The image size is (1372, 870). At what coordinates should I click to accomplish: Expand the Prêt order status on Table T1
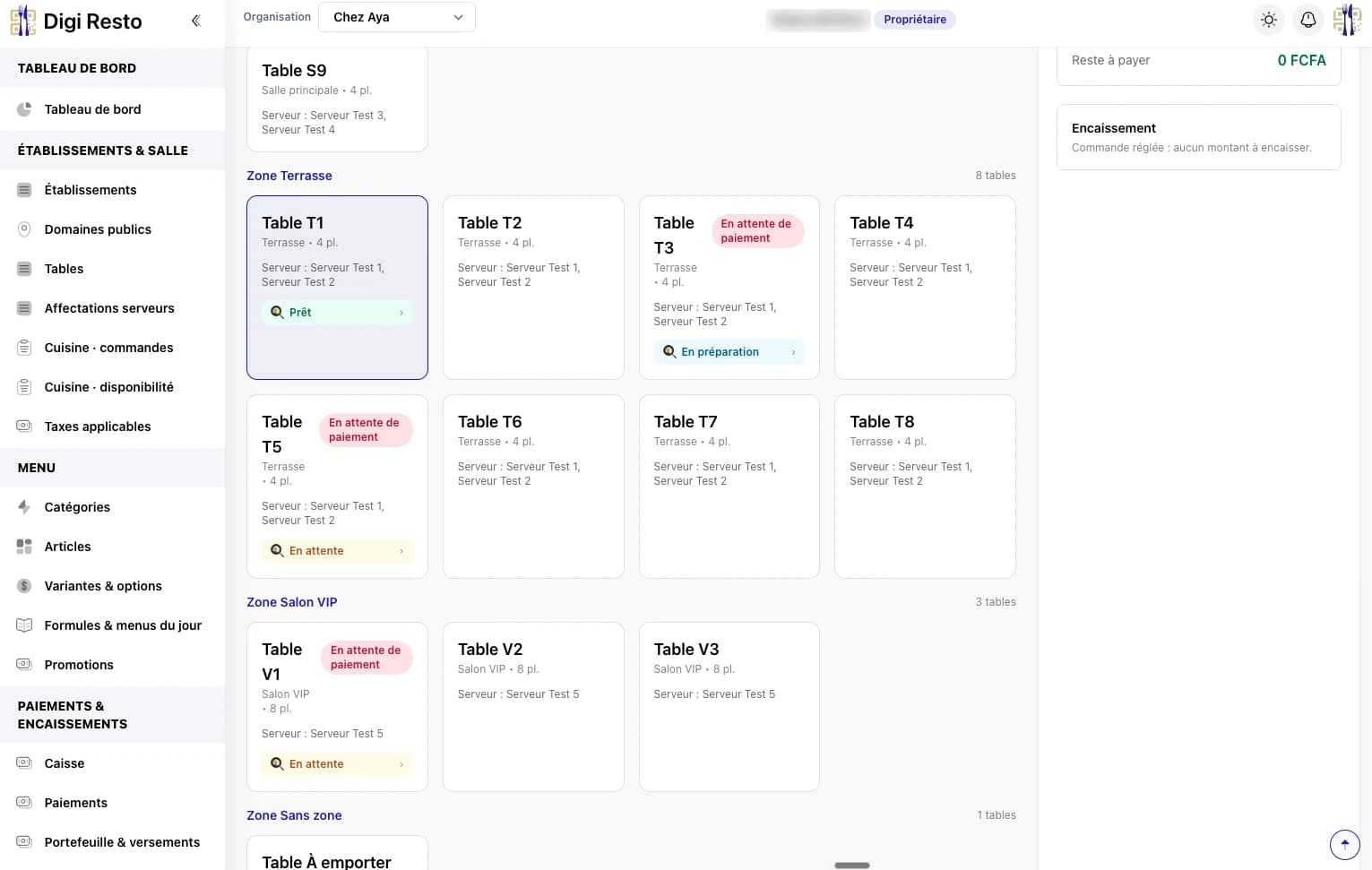[x=338, y=313]
